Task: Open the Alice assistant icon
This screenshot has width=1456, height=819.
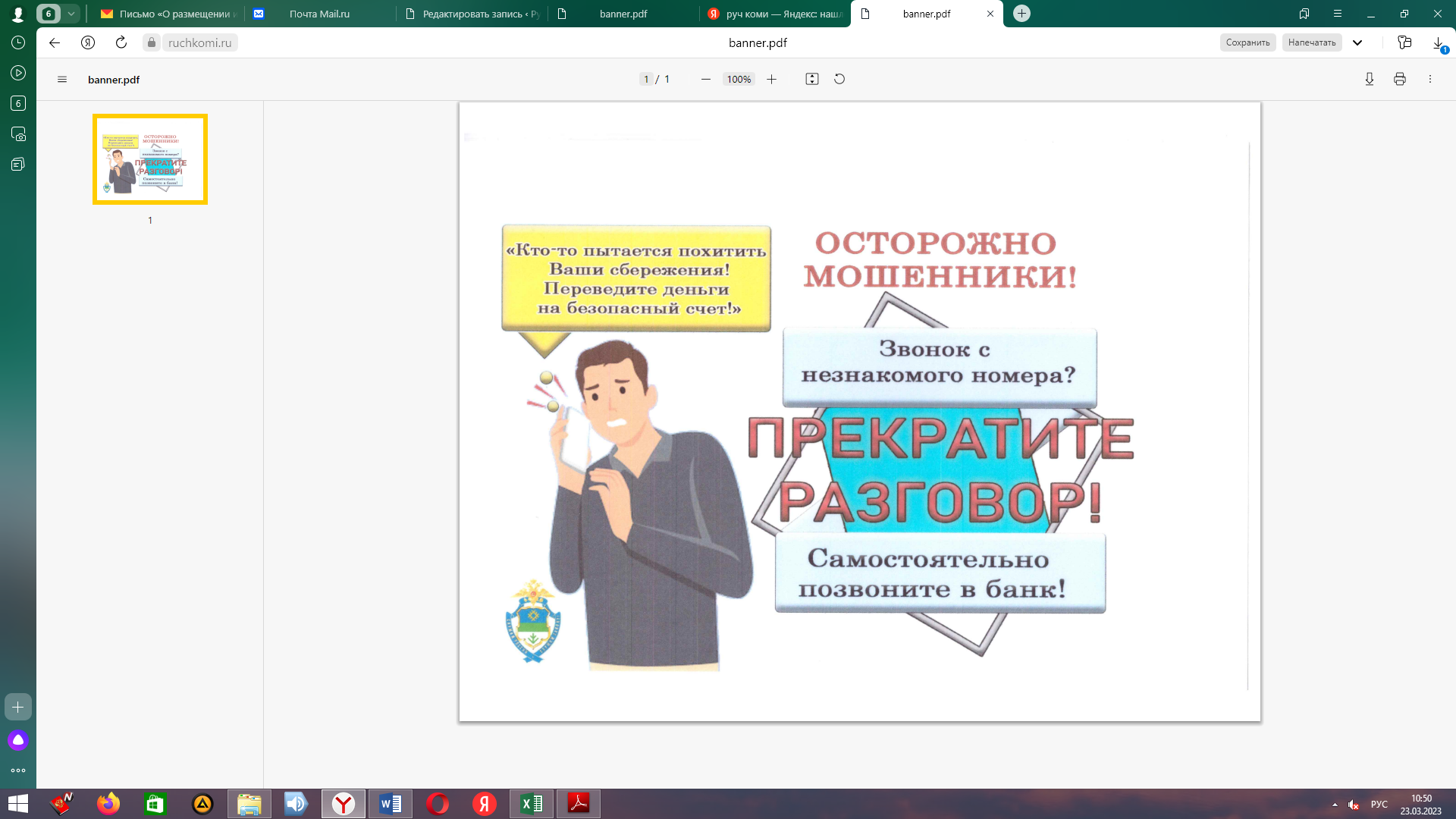Action: pyautogui.click(x=18, y=740)
